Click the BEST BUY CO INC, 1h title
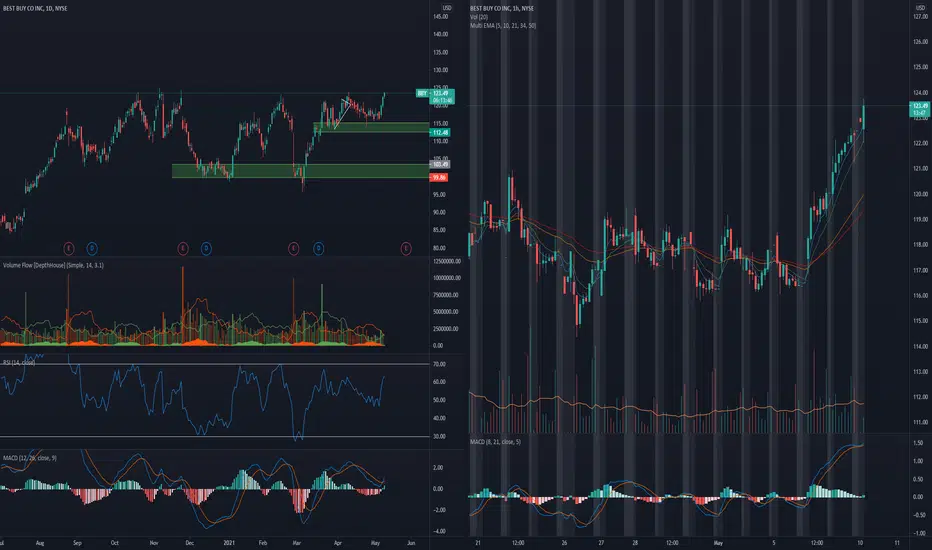This screenshot has width=932, height=550. tap(502, 8)
